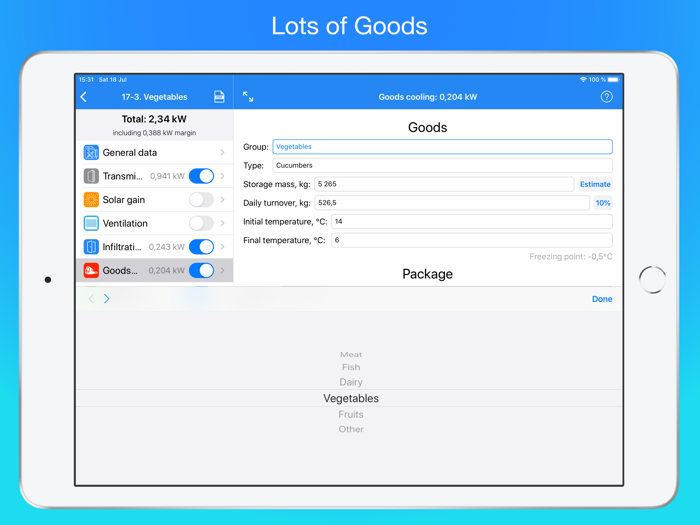The width and height of the screenshot is (700, 525).
Task: Click the Ventilation icon
Action: click(x=91, y=223)
